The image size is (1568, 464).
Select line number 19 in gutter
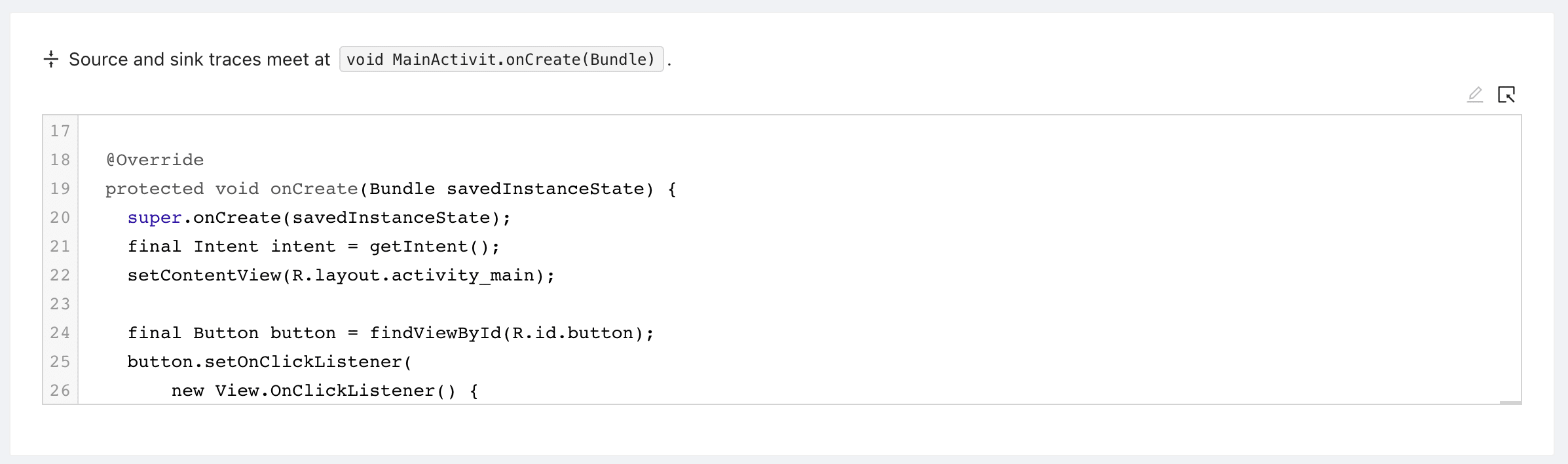coord(60,189)
